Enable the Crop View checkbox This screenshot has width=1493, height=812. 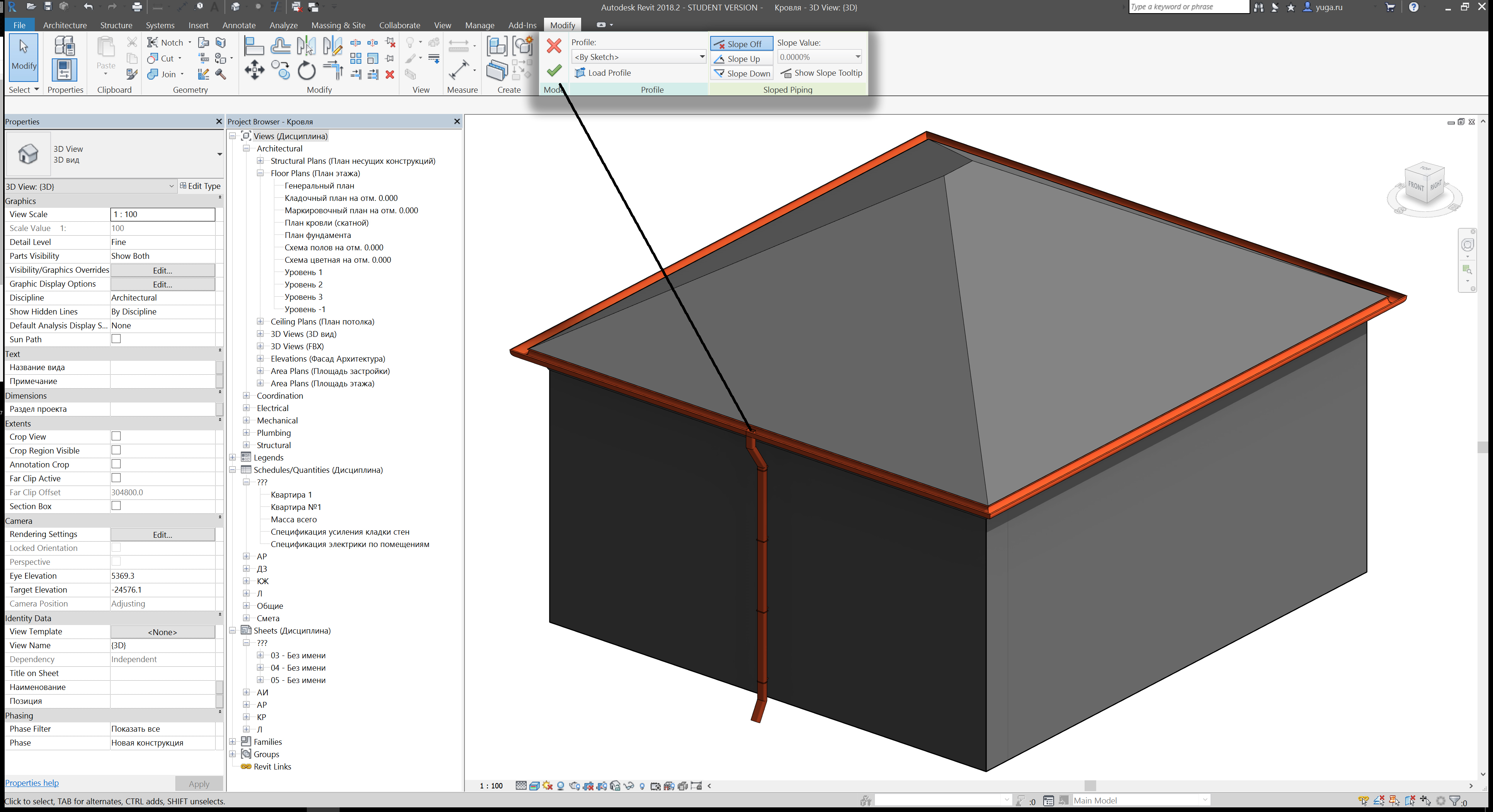point(116,437)
